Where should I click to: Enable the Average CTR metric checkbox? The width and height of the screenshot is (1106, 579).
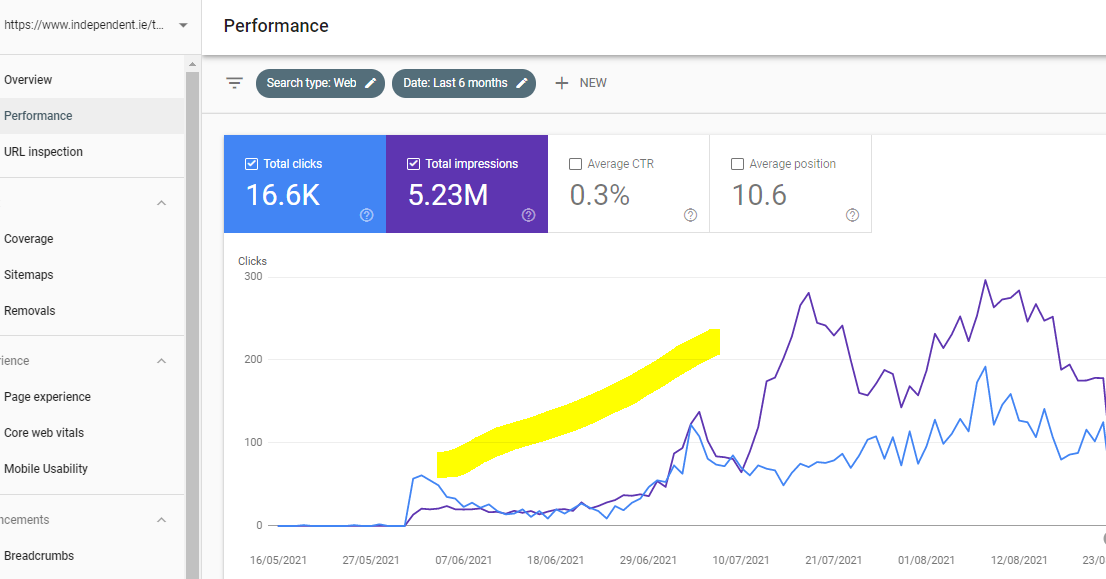pos(575,163)
